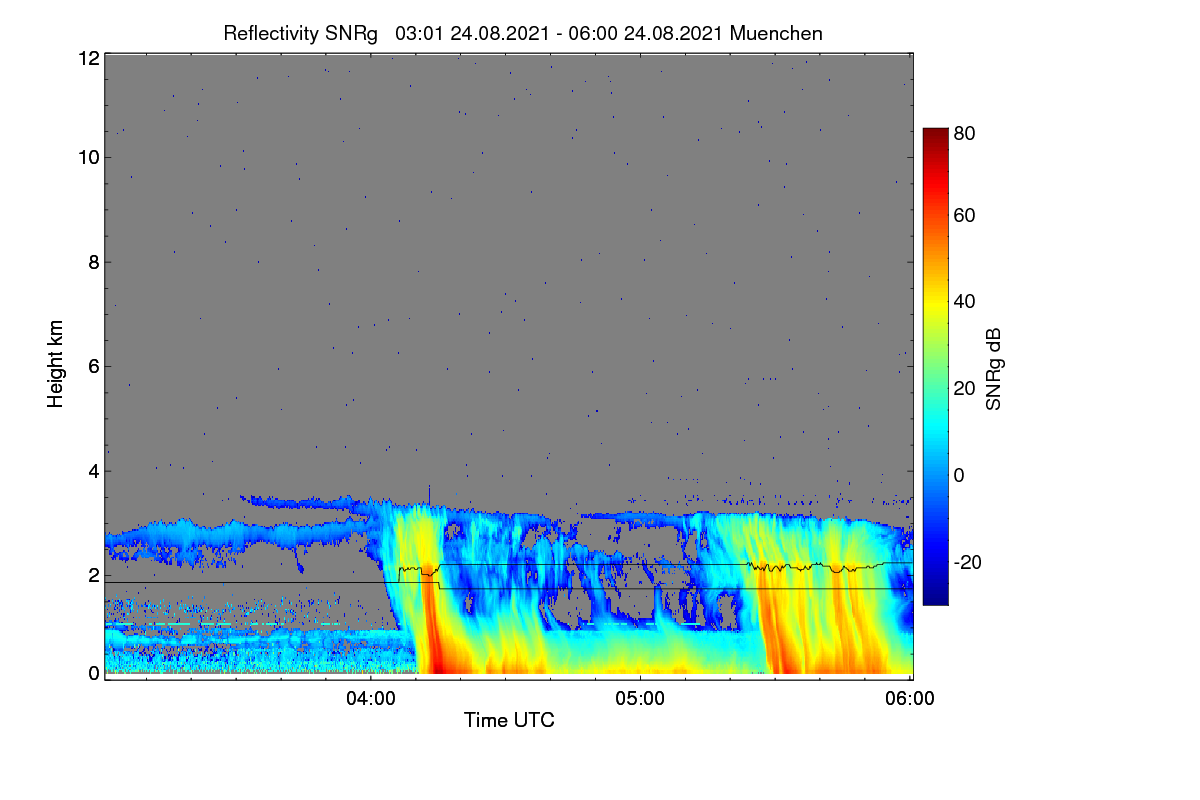This screenshot has width=1200, height=800.
Task: Click the colorbar value 20
Action: point(965,388)
